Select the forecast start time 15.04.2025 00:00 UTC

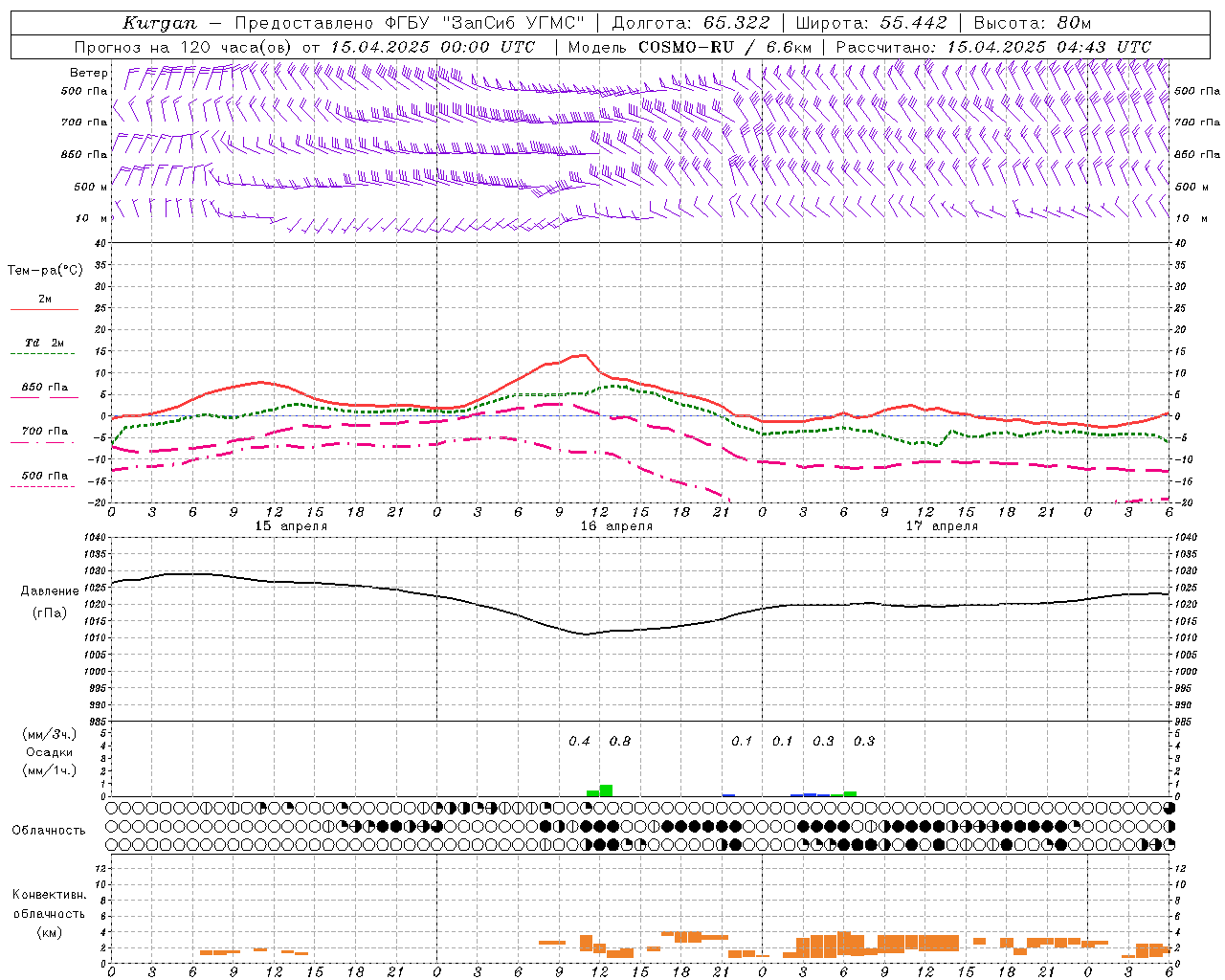pyautogui.click(x=433, y=47)
